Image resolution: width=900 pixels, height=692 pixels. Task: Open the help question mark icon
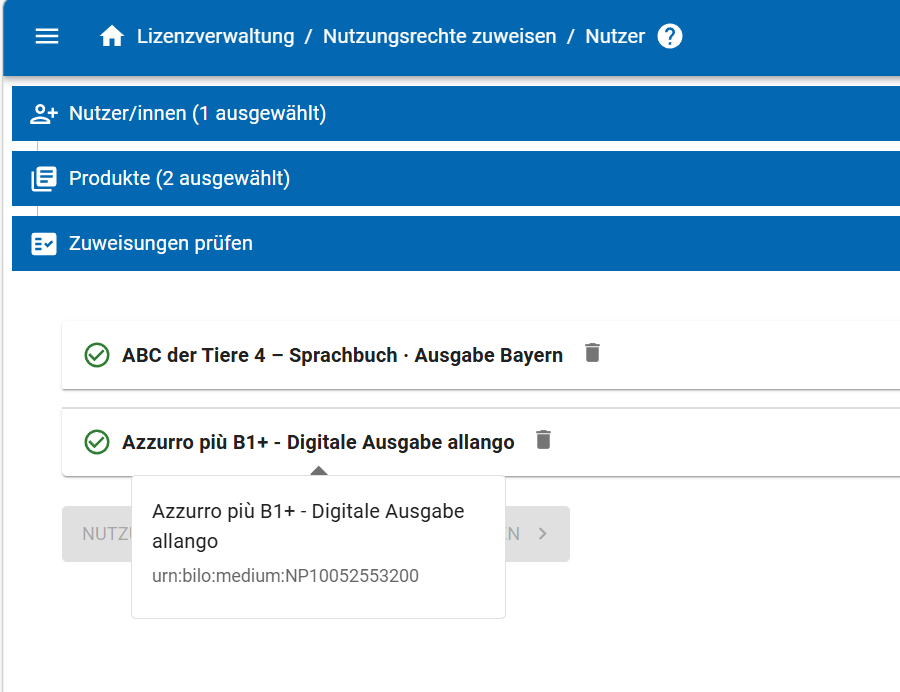[670, 37]
